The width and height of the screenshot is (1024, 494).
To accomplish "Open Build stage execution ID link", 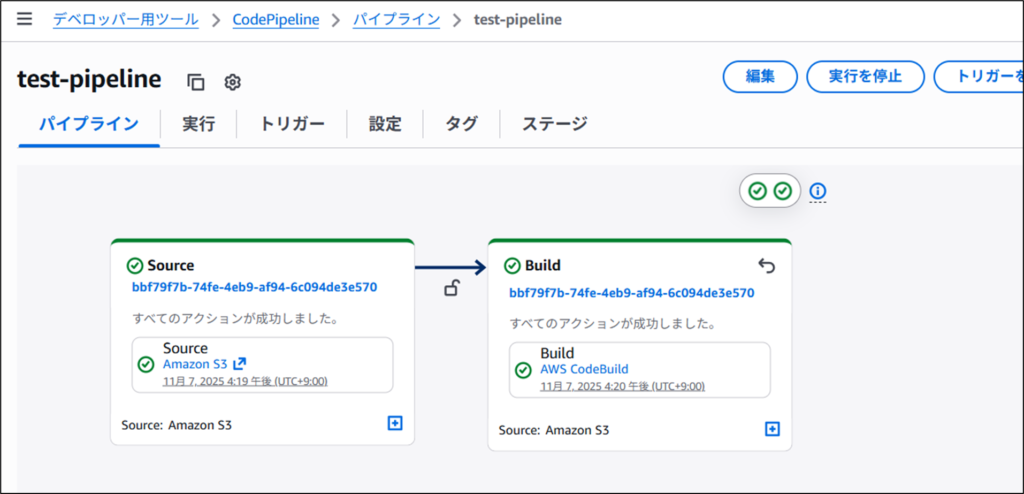I will (x=631, y=293).
